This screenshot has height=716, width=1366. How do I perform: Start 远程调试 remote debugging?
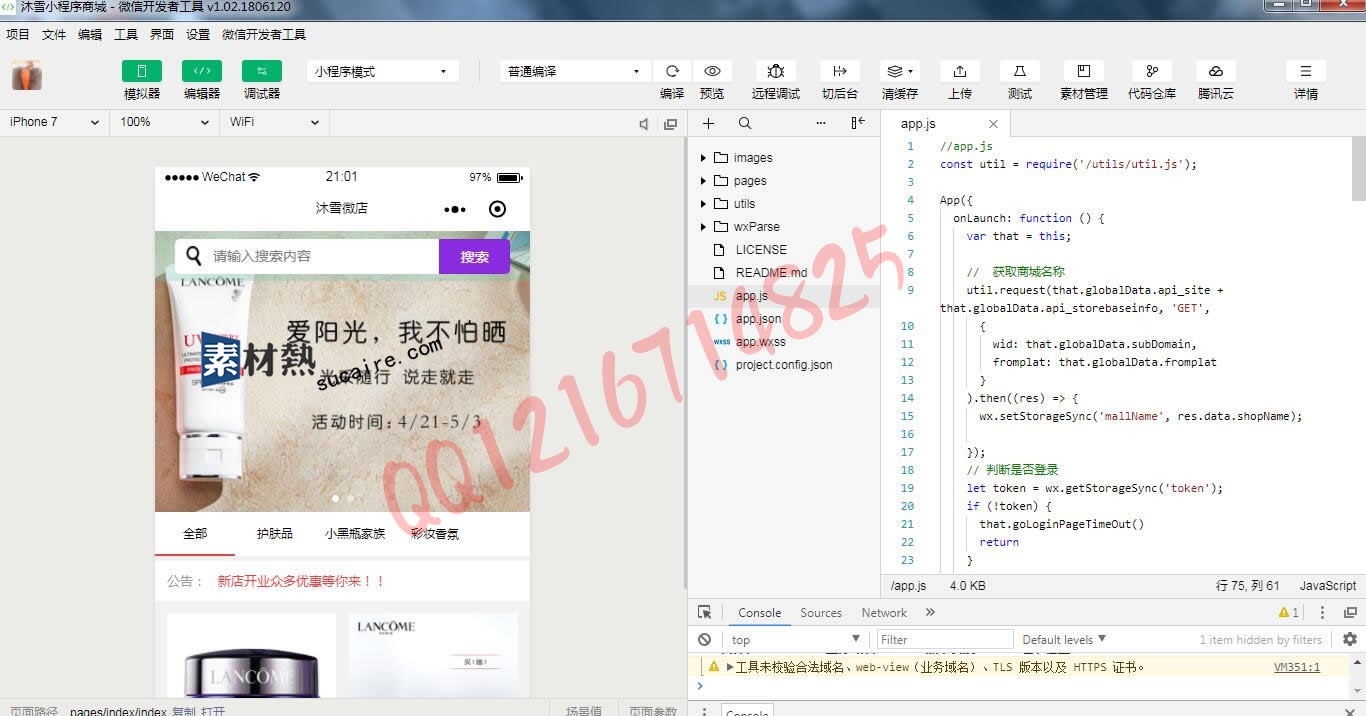point(776,71)
